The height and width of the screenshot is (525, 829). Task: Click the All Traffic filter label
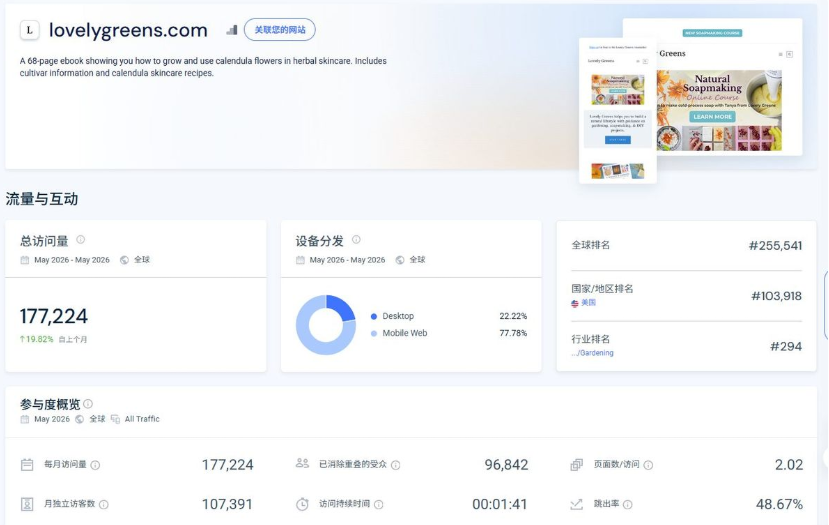(142, 419)
